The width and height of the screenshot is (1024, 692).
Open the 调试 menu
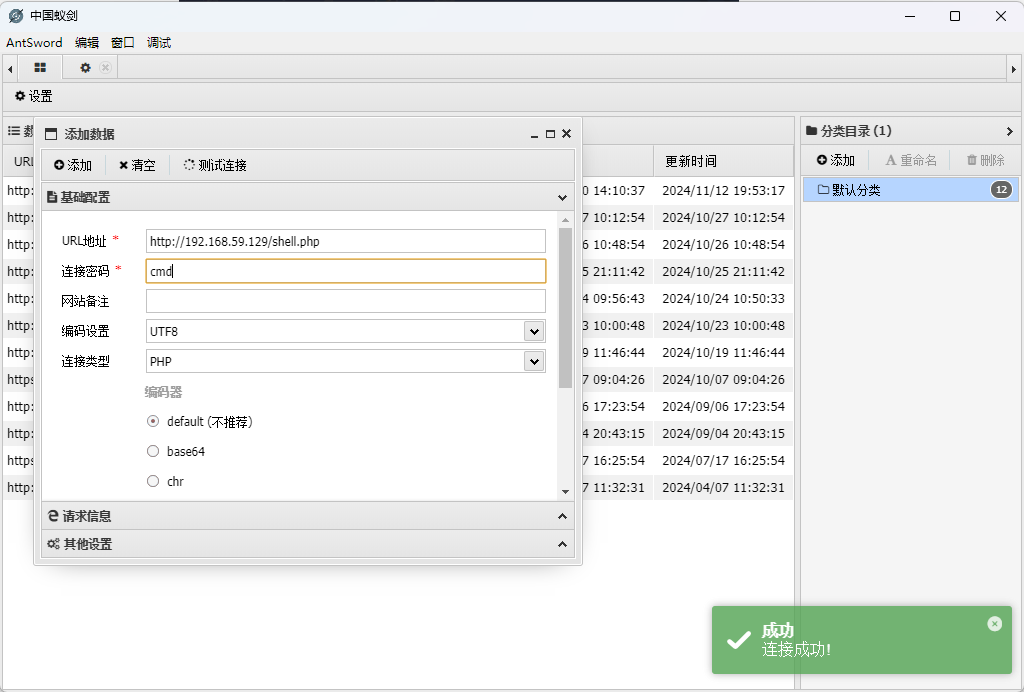point(159,42)
